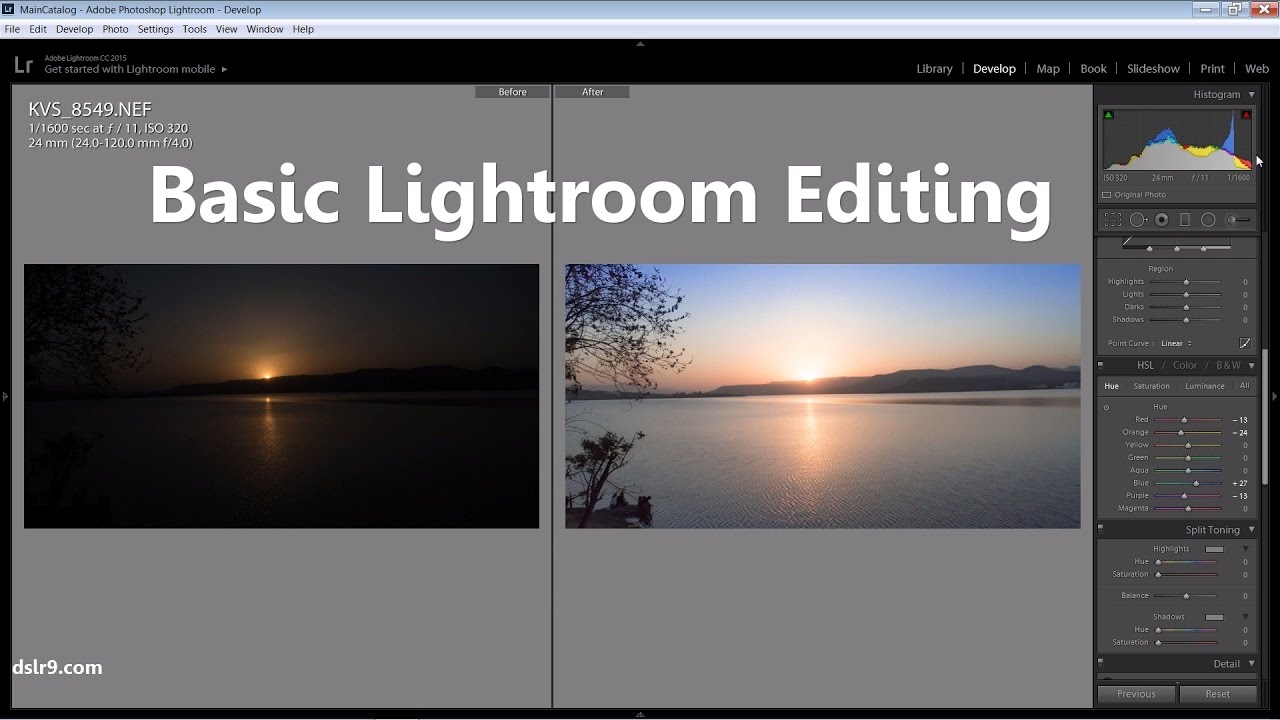Select the Radial Filter tool

[x=1208, y=220]
